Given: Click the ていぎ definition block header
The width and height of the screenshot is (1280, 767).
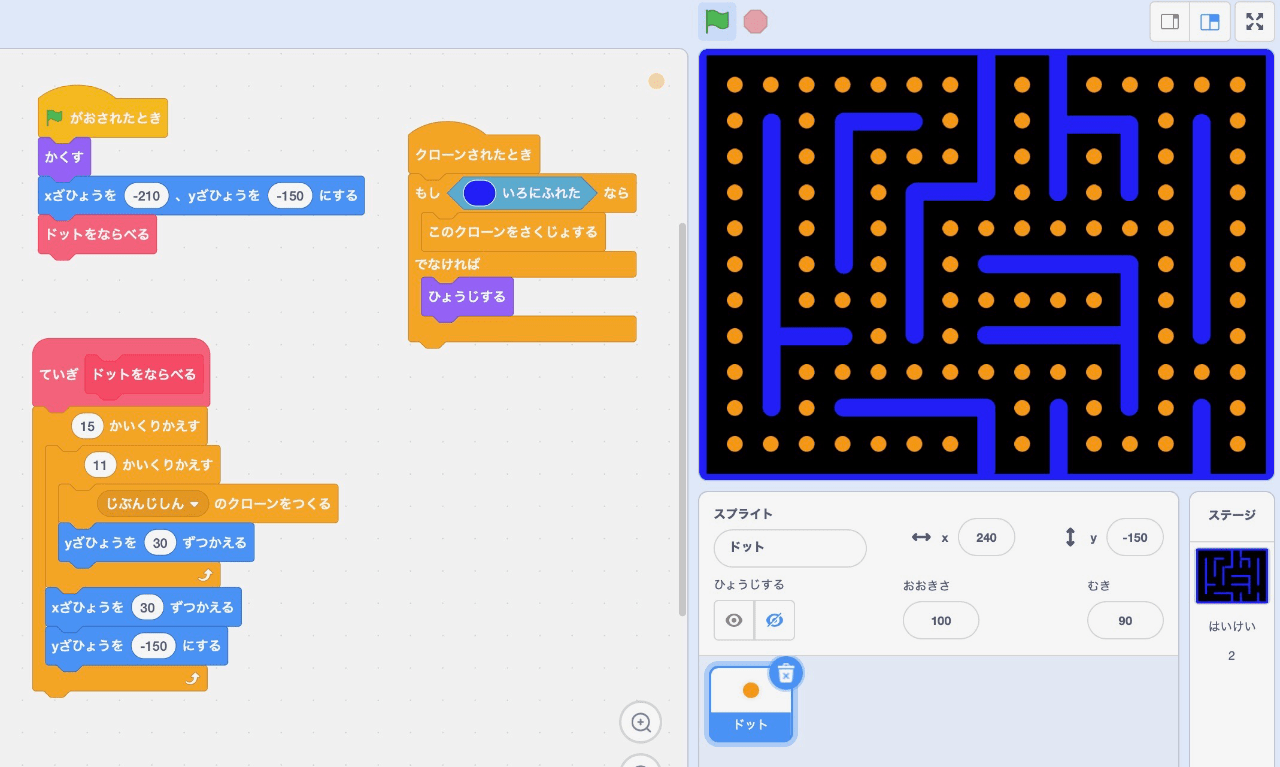Looking at the screenshot, I should pyautogui.click(x=121, y=373).
